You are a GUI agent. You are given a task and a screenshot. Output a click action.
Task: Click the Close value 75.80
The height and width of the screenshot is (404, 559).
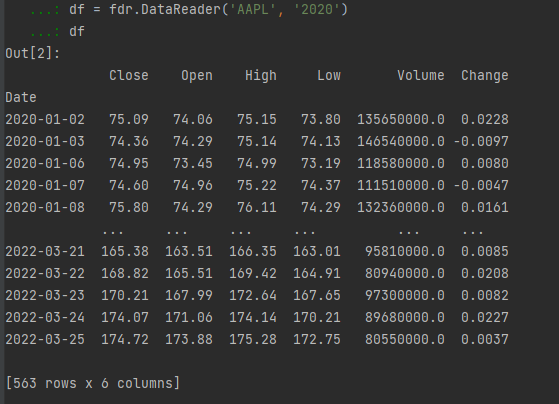click(129, 208)
